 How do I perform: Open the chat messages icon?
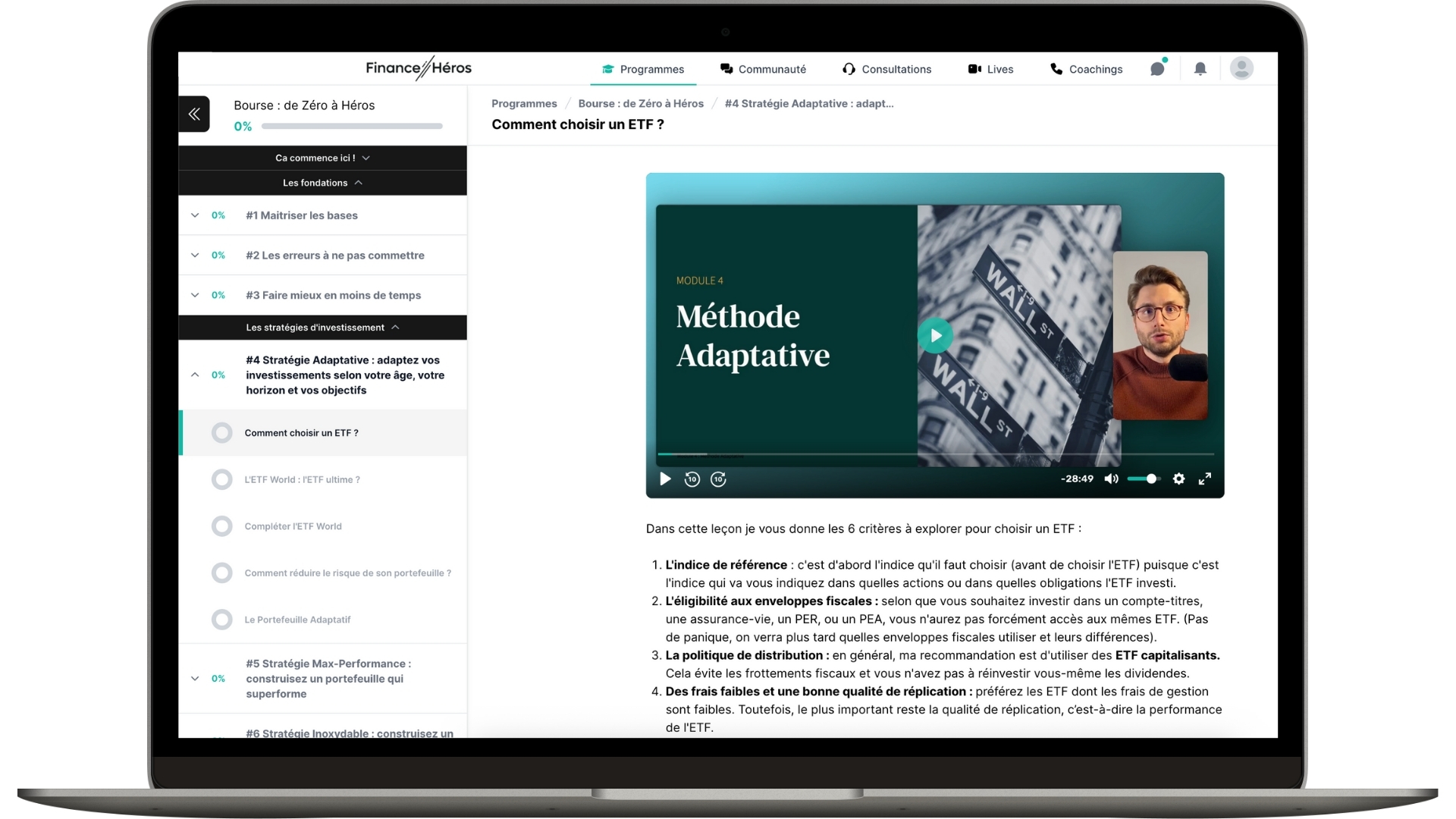[x=1157, y=68]
